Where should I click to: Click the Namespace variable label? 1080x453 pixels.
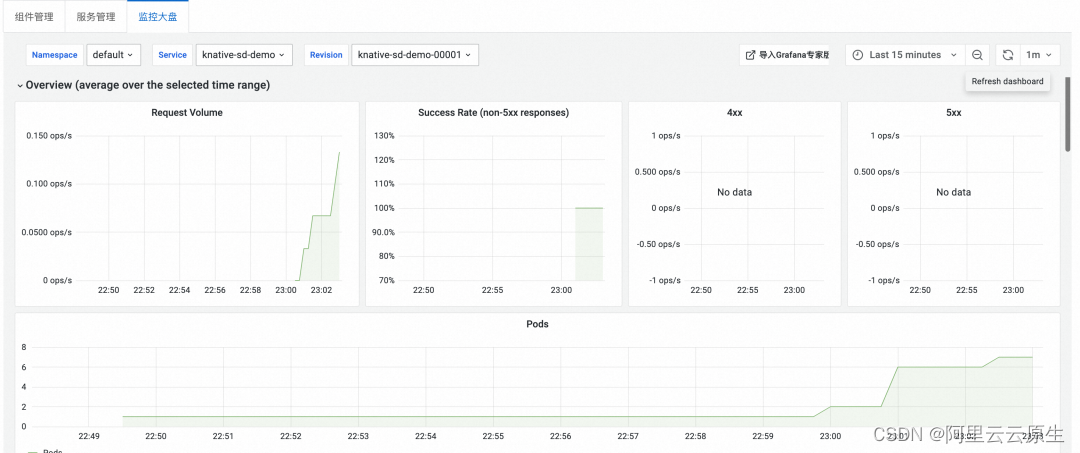[54, 55]
